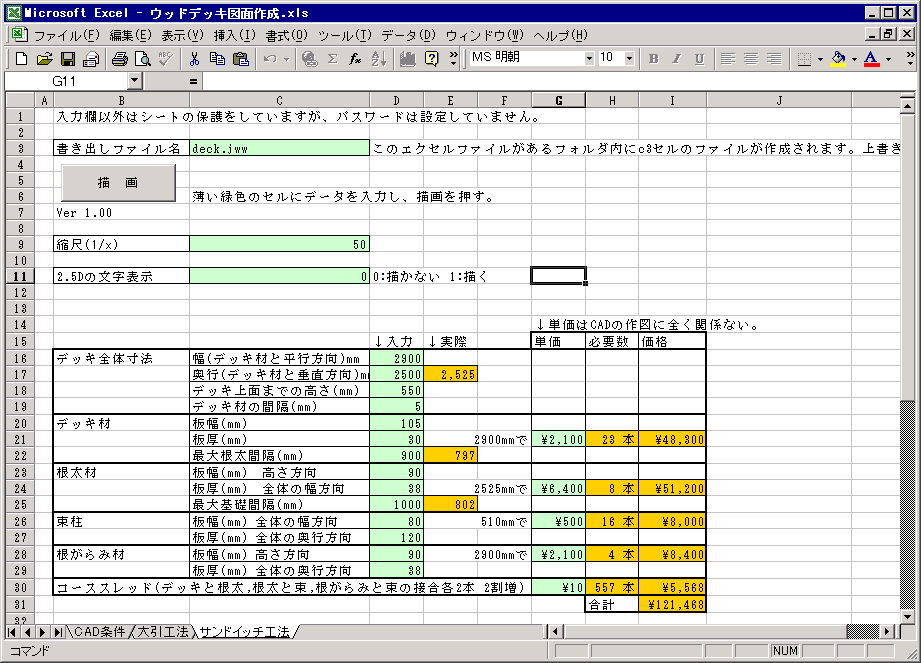
Task: Toggle Bold formatting
Action: (x=653, y=59)
